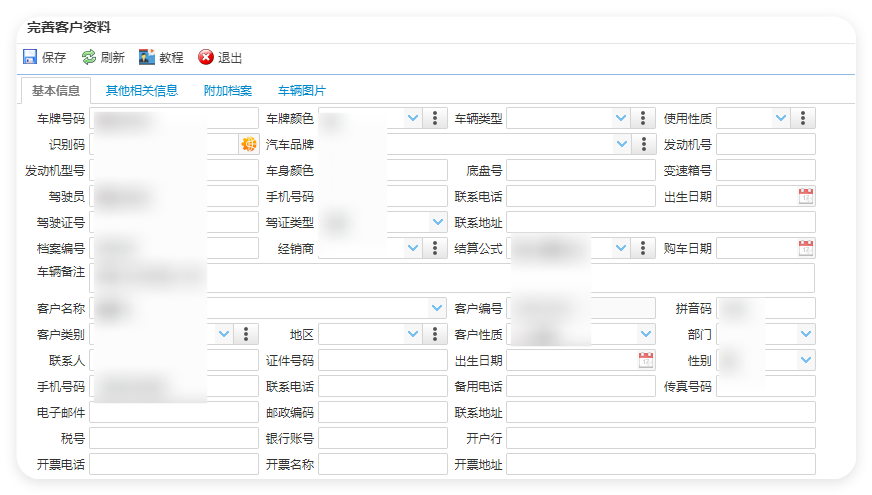Screen dimensions: 872x495
Task: Click the orange icon in 识别码 field
Action: point(249,145)
